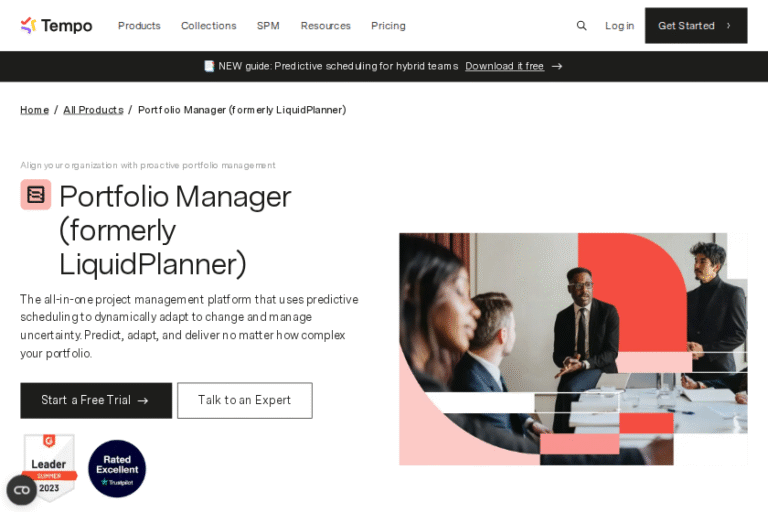Navigate to the Home breadcrumb
Screen dimensions: 768x512
tap(34, 110)
